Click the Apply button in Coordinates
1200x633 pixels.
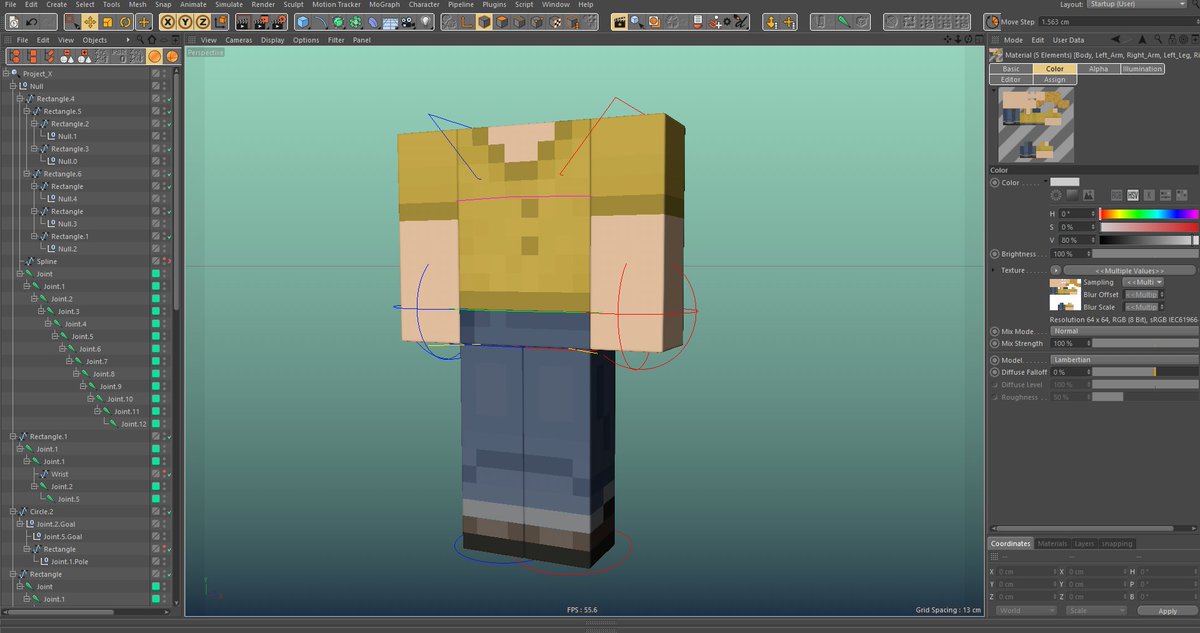[x=1168, y=611]
